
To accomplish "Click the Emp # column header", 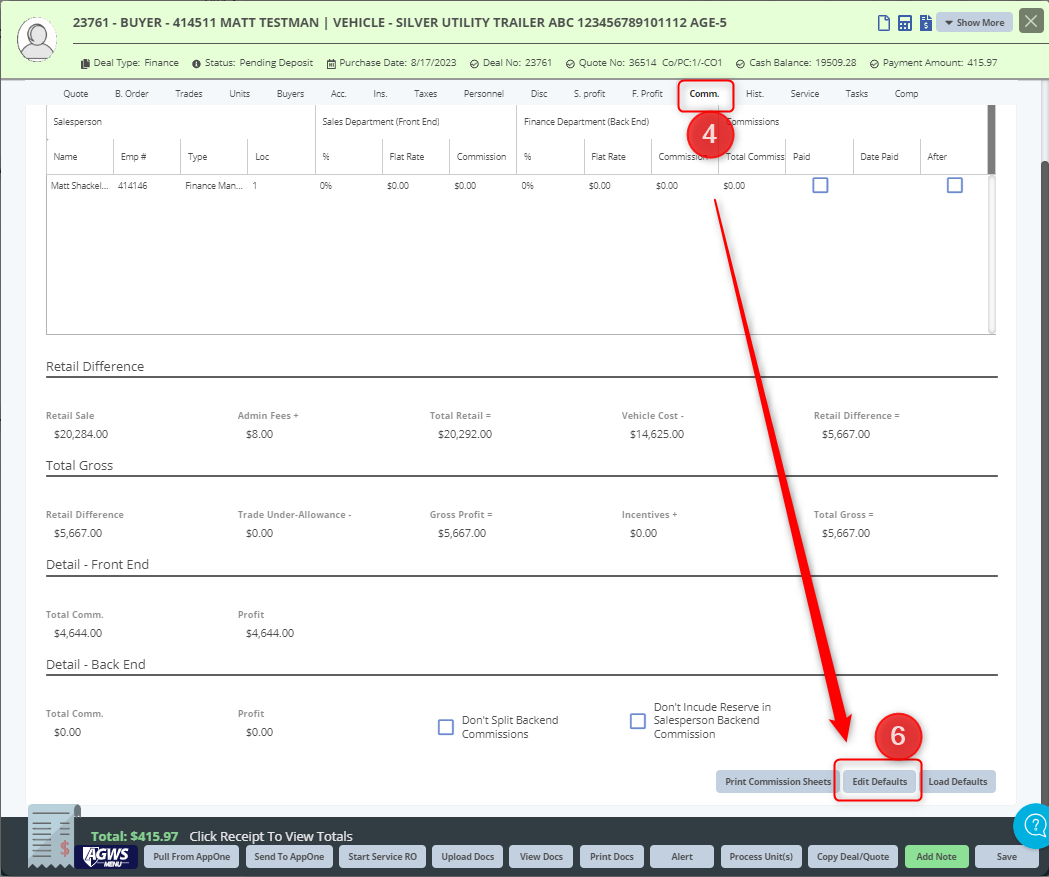I will click(147, 157).
